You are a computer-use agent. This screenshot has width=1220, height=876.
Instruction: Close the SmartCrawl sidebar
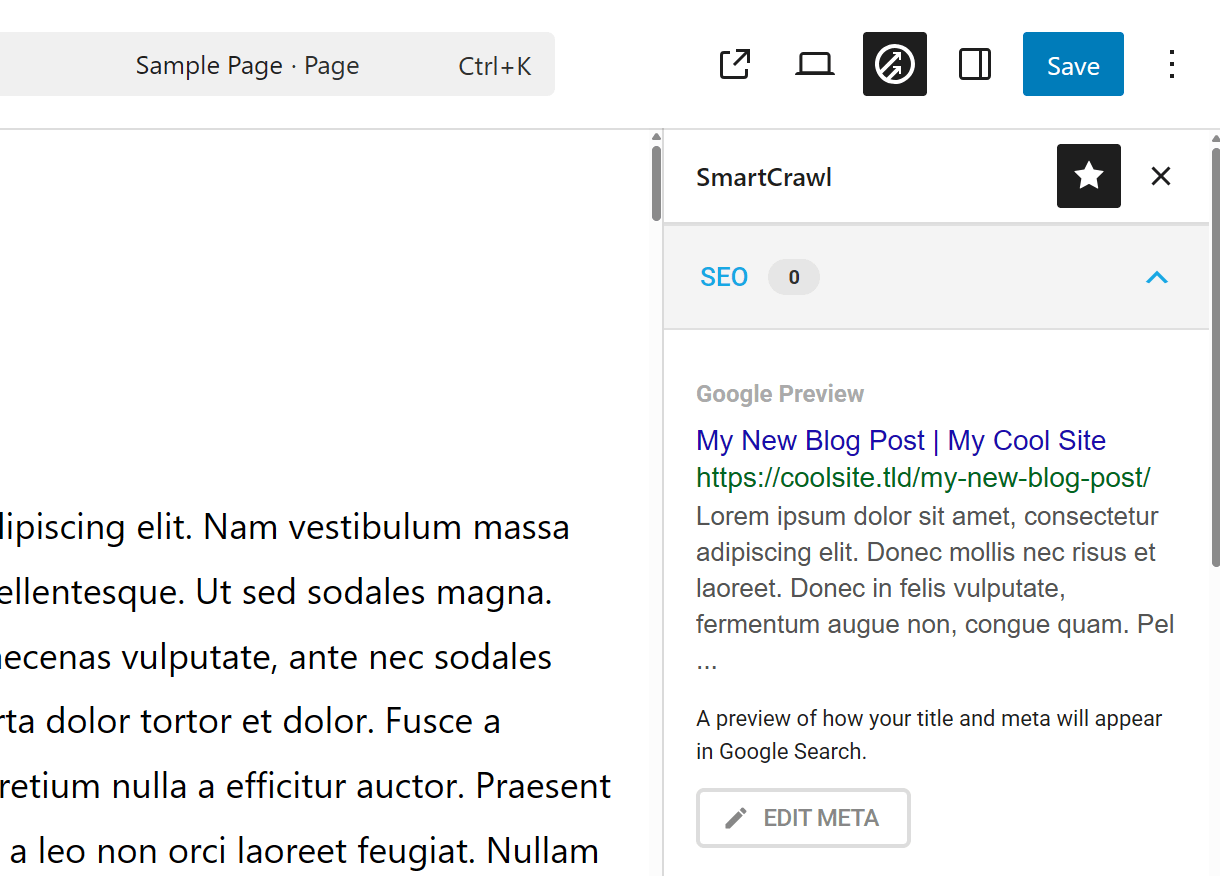[1160, 176]
